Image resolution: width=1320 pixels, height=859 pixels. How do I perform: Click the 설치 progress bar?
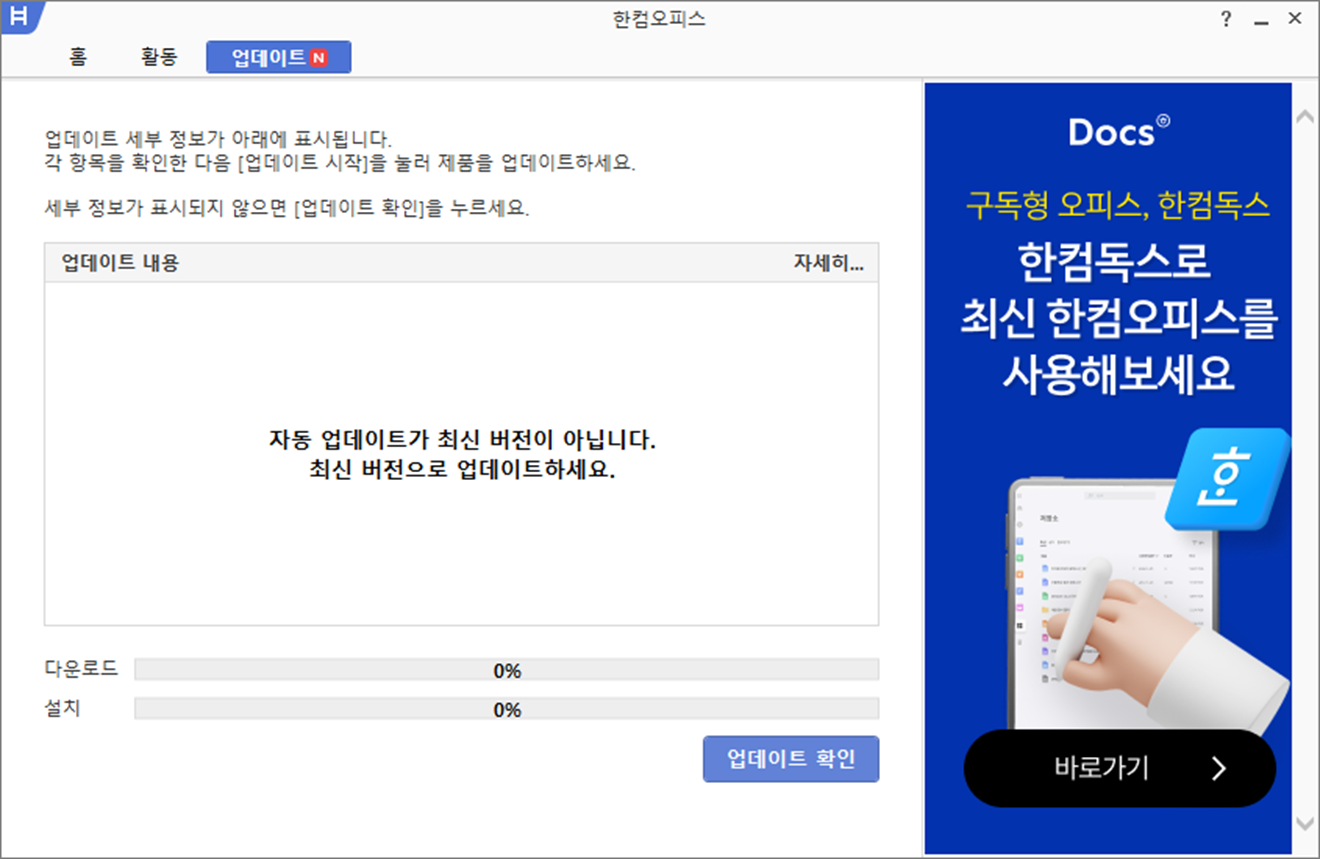(506, 709)
